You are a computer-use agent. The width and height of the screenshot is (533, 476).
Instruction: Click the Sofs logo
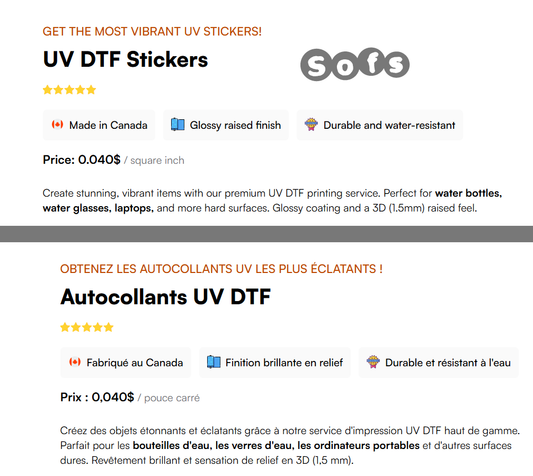(355, 64)
